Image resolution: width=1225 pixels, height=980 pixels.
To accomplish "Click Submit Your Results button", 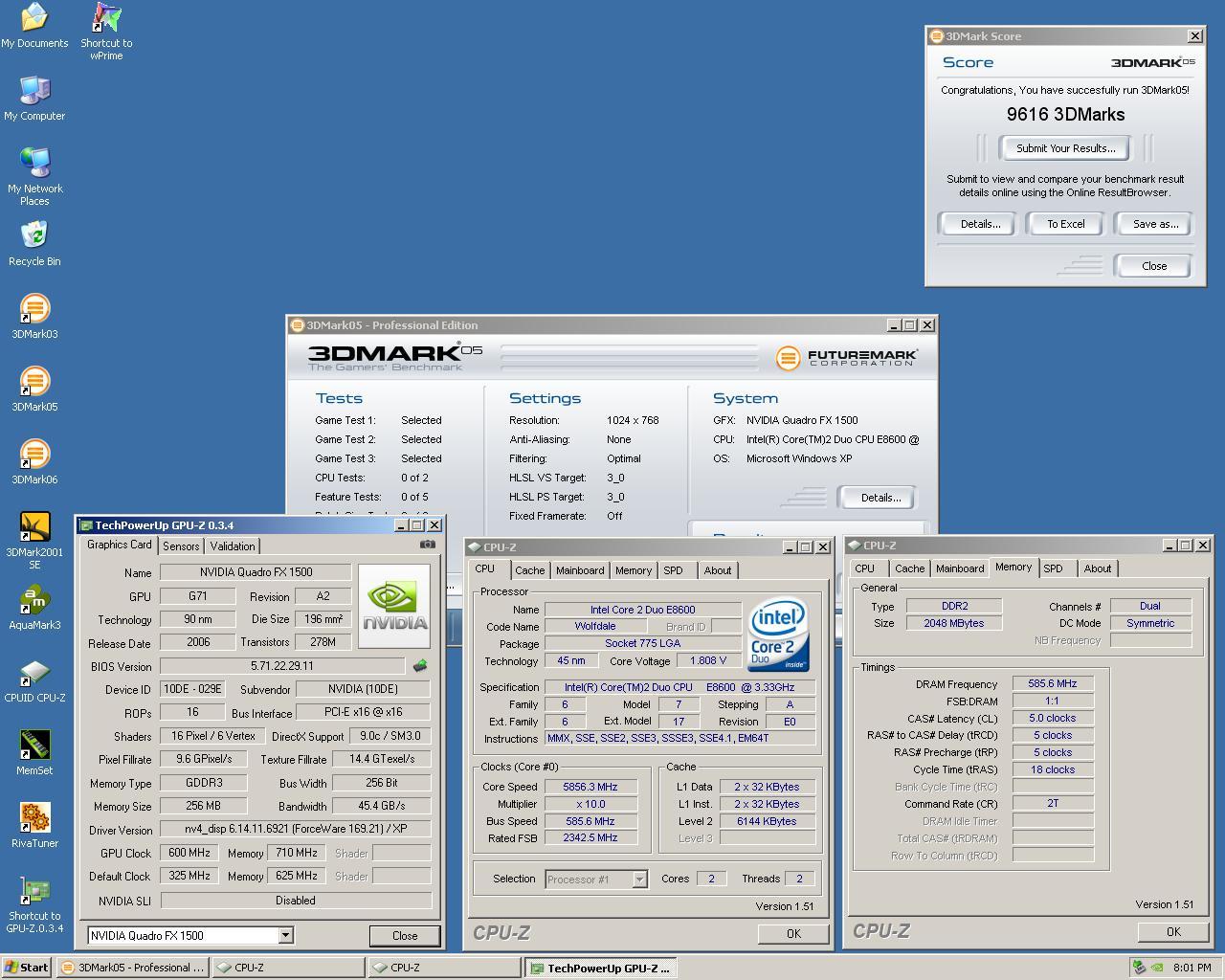I will [1065, 148].
